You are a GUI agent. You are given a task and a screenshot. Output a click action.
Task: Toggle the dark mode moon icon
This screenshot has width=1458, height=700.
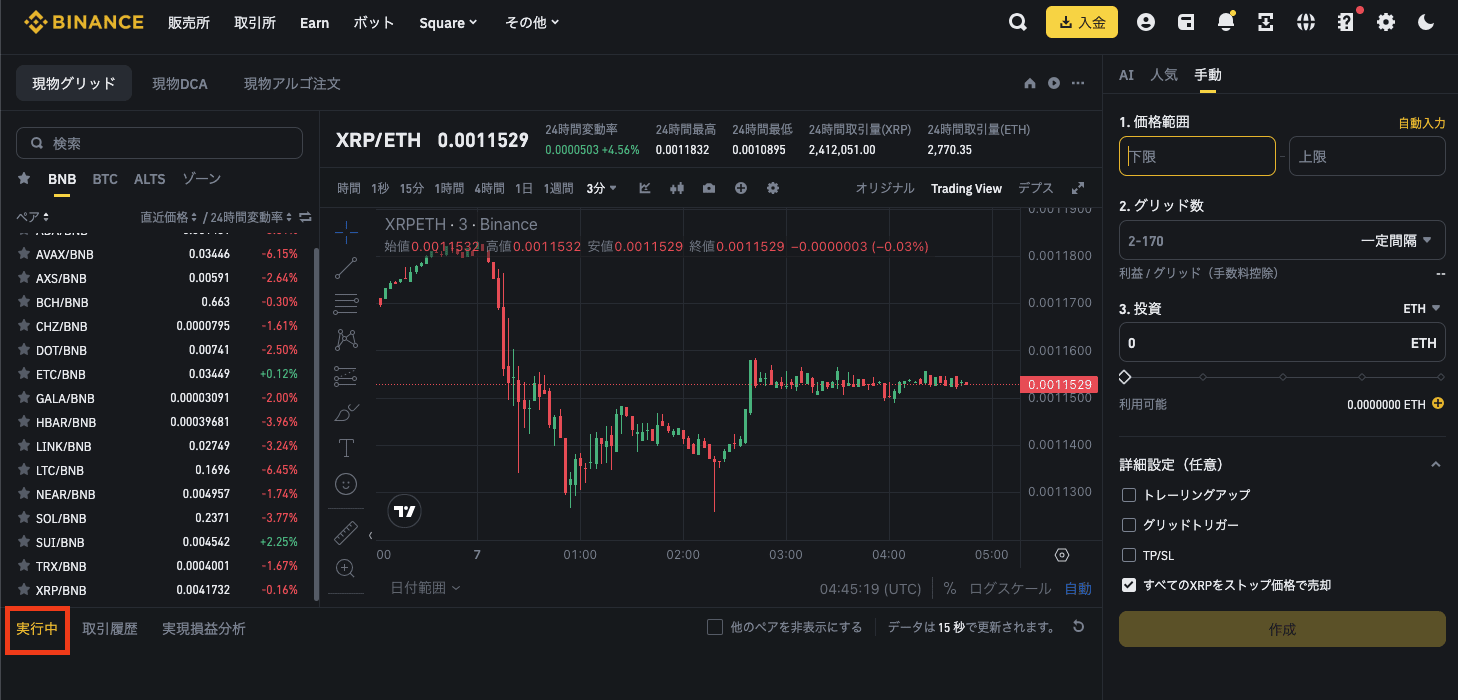point(1427,22)
